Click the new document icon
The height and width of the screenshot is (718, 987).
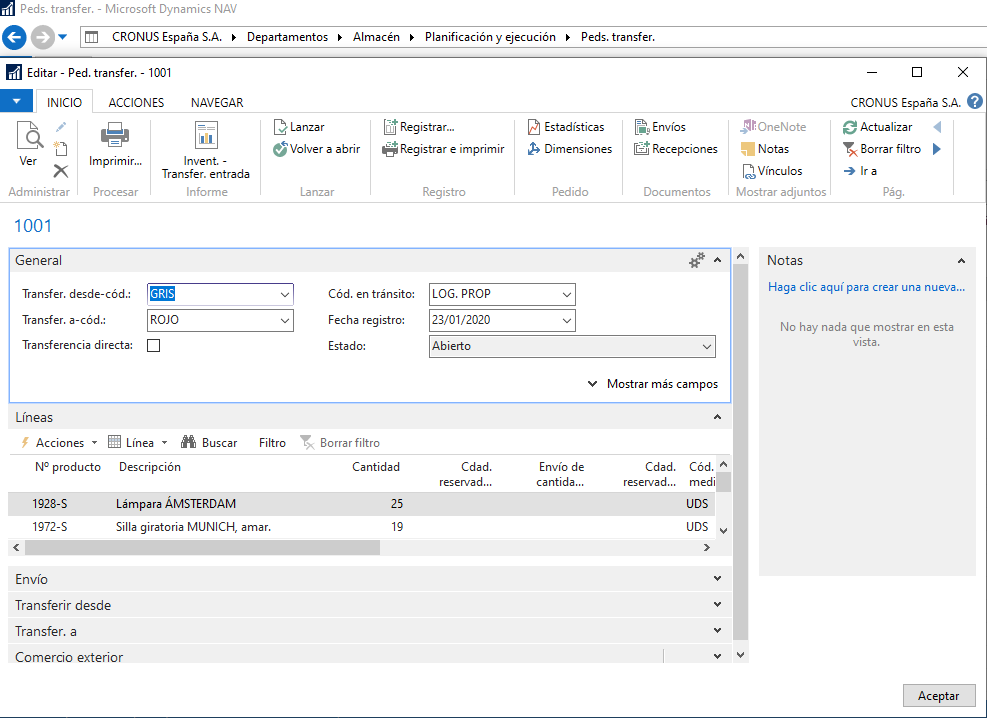60,149
